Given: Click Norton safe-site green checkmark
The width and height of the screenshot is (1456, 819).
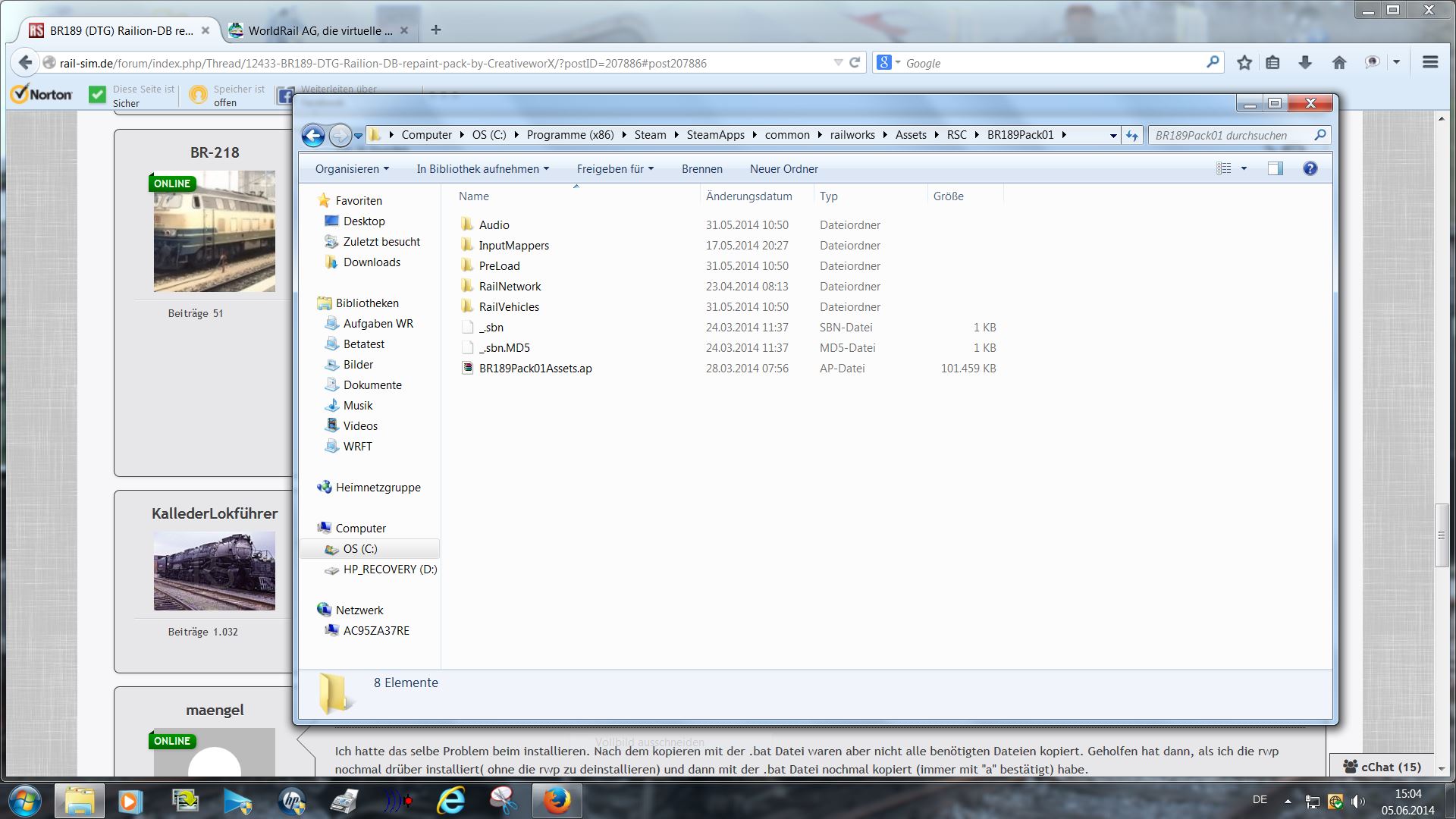Looking at the screenshot, I should (97, 95).
